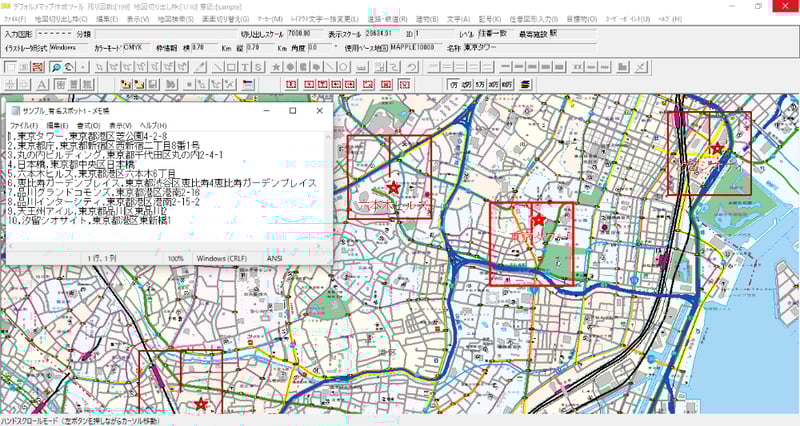This screenshot has width=800, height=426.
Task: Click the undo arrow toolbar icon
Action: [410, 67]
